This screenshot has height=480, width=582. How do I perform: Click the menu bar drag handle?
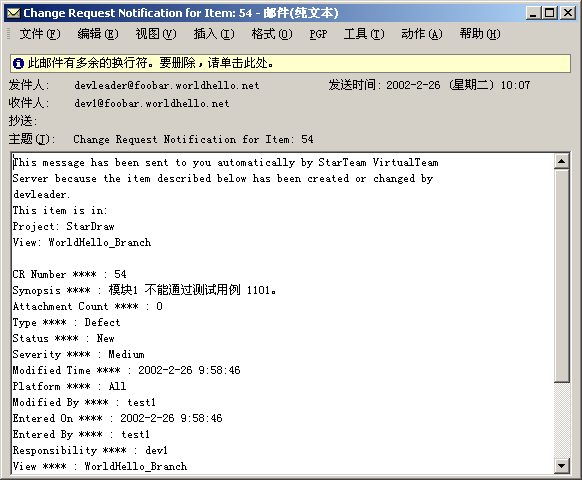coord(9,34)
